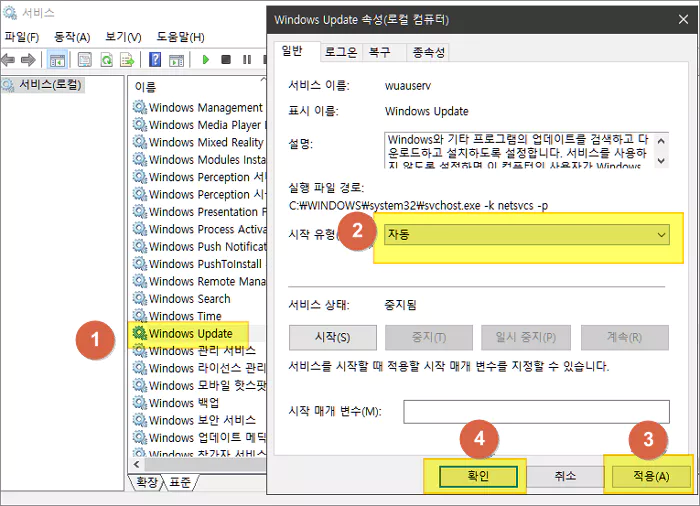
Task: Open the Properties sheet toolbar icon
Action: (x=84, y=59)
